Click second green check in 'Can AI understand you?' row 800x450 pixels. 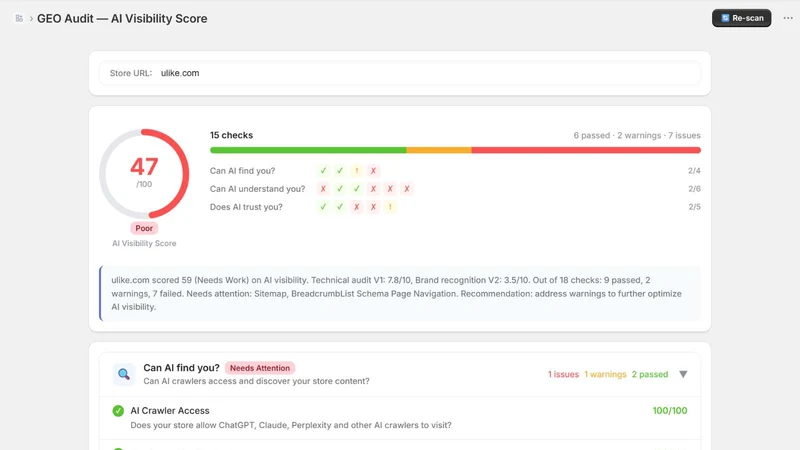click(x=357, y=189)
